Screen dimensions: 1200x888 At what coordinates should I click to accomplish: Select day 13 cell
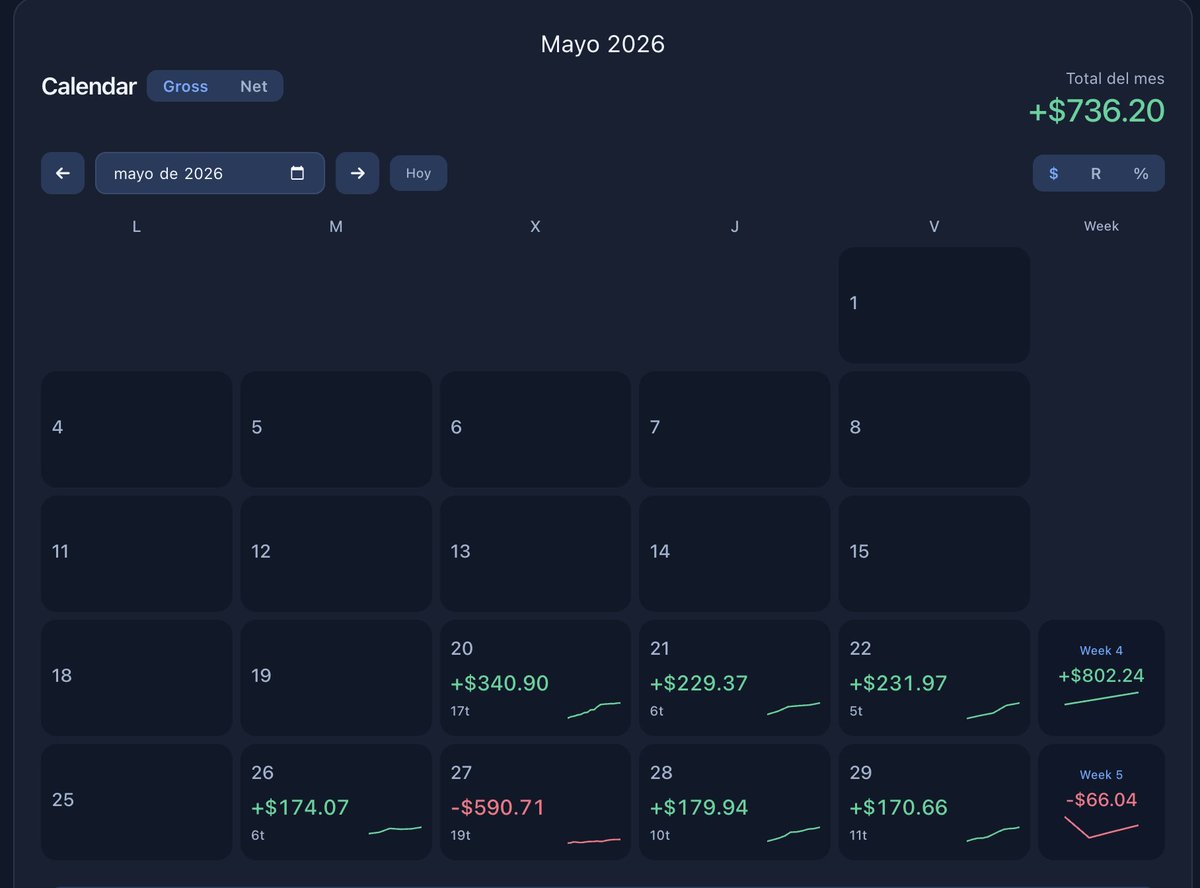(x=535, y=554)
